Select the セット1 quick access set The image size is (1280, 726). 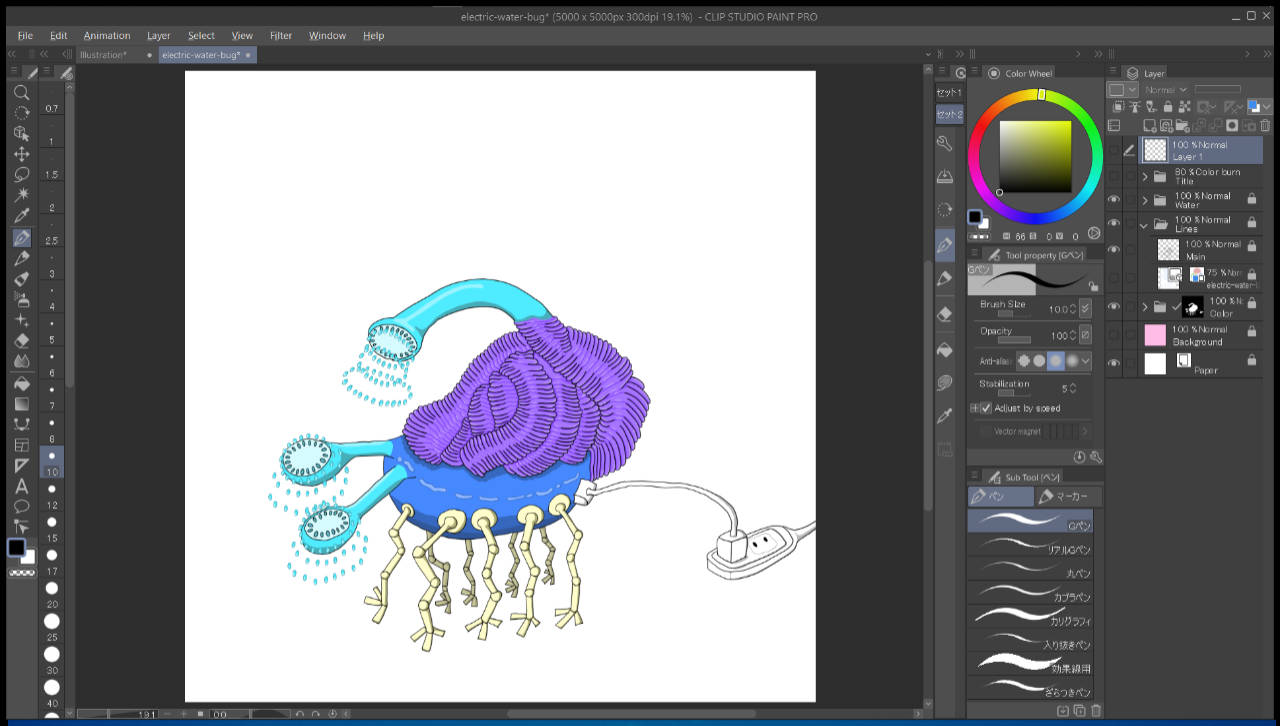coord(948,92)
